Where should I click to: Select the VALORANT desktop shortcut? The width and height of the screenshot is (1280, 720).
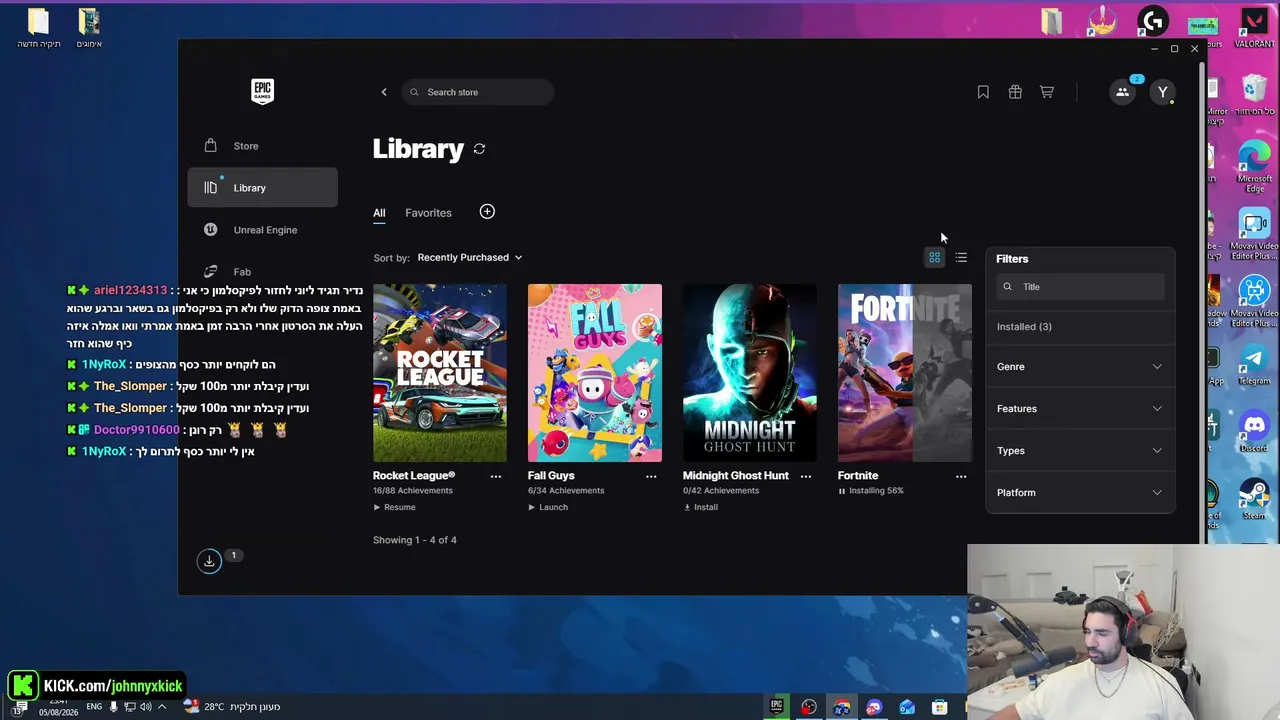click(x=1254, y=28)
